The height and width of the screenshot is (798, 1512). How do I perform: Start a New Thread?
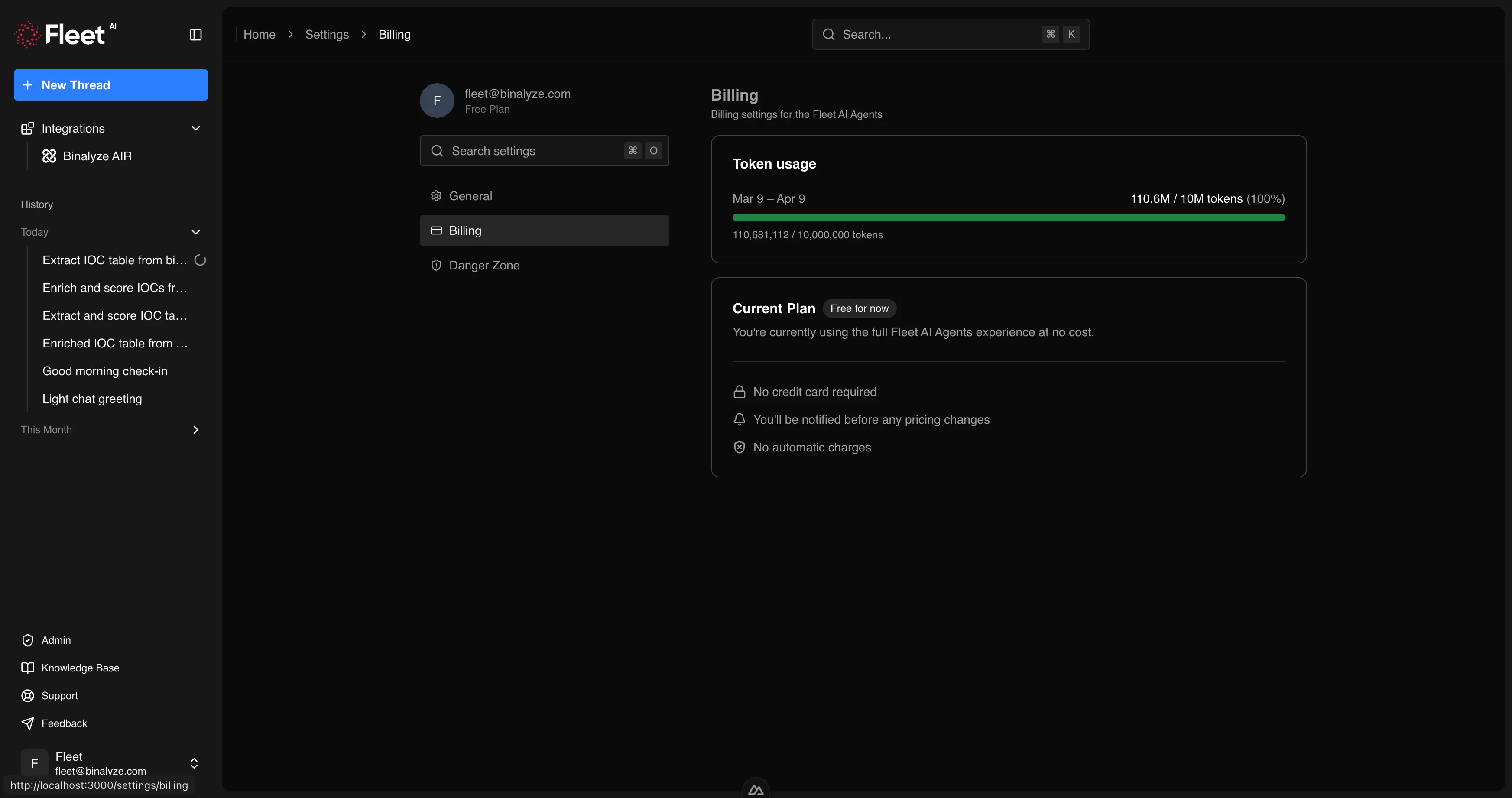coord(110,84)
